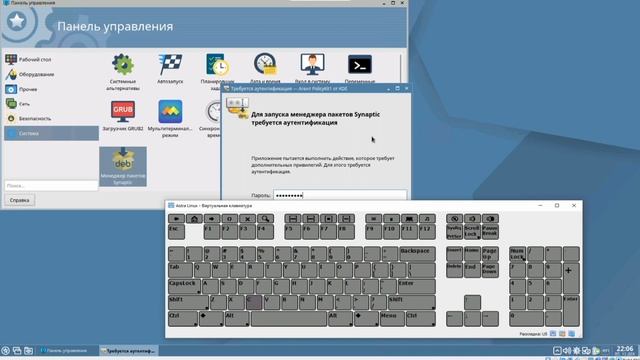Viewport: 640px width, 360px height.
Task: Toggle Num Lock on the virtual keyboard
Action: pyautogui.click(x=518, y=254)
